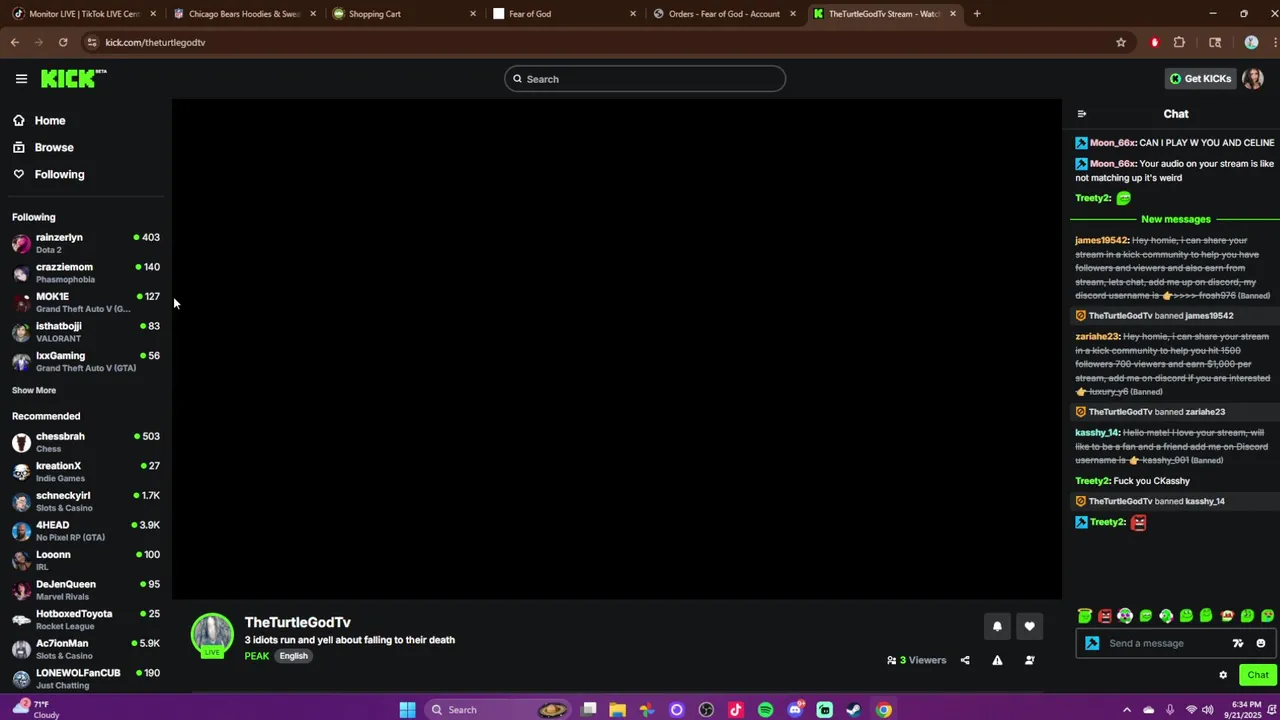
Task: Click the Kick search box
Action: tap(645, 79)
